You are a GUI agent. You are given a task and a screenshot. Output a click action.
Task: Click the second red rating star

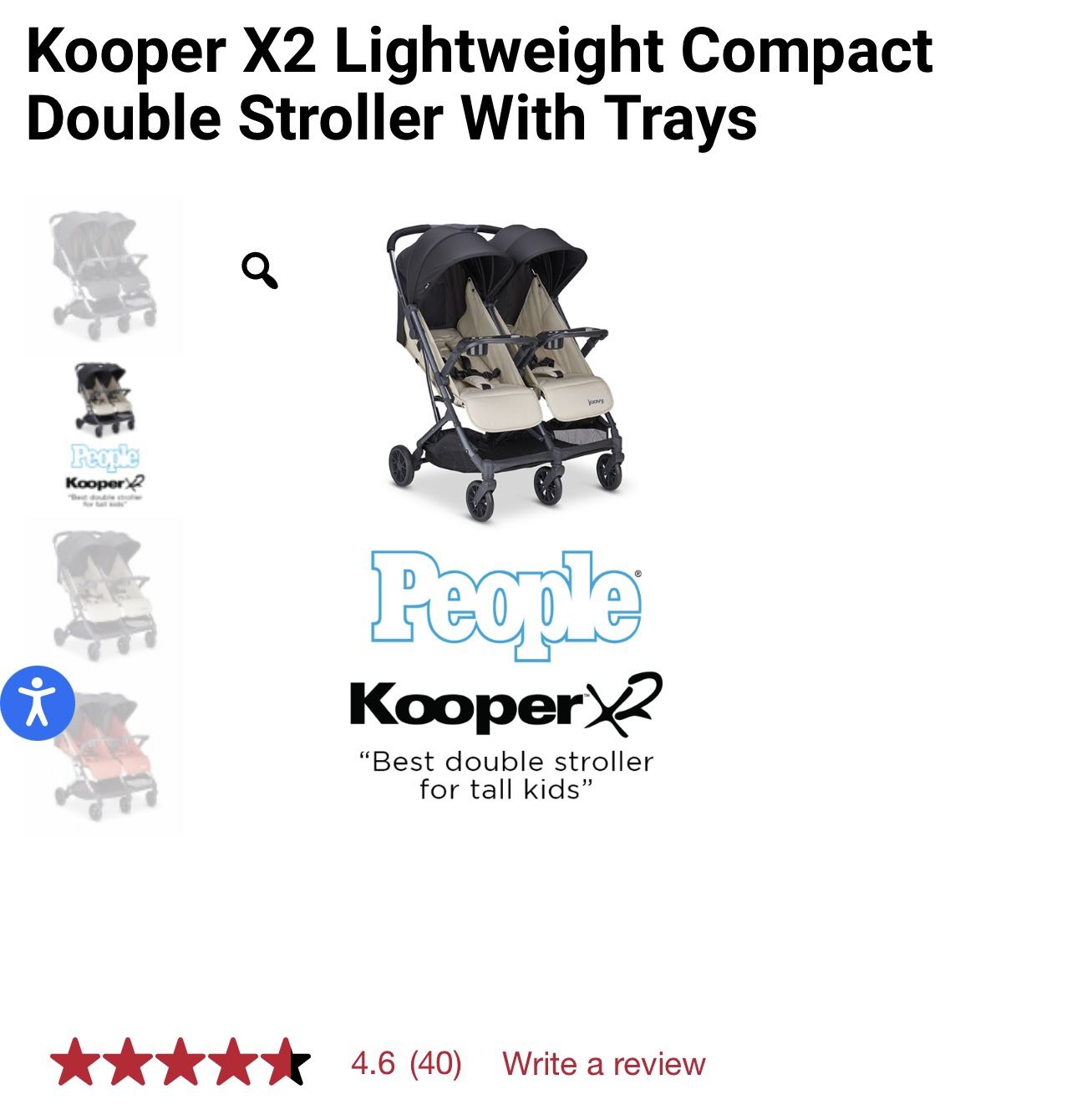tap(128, 1062)
